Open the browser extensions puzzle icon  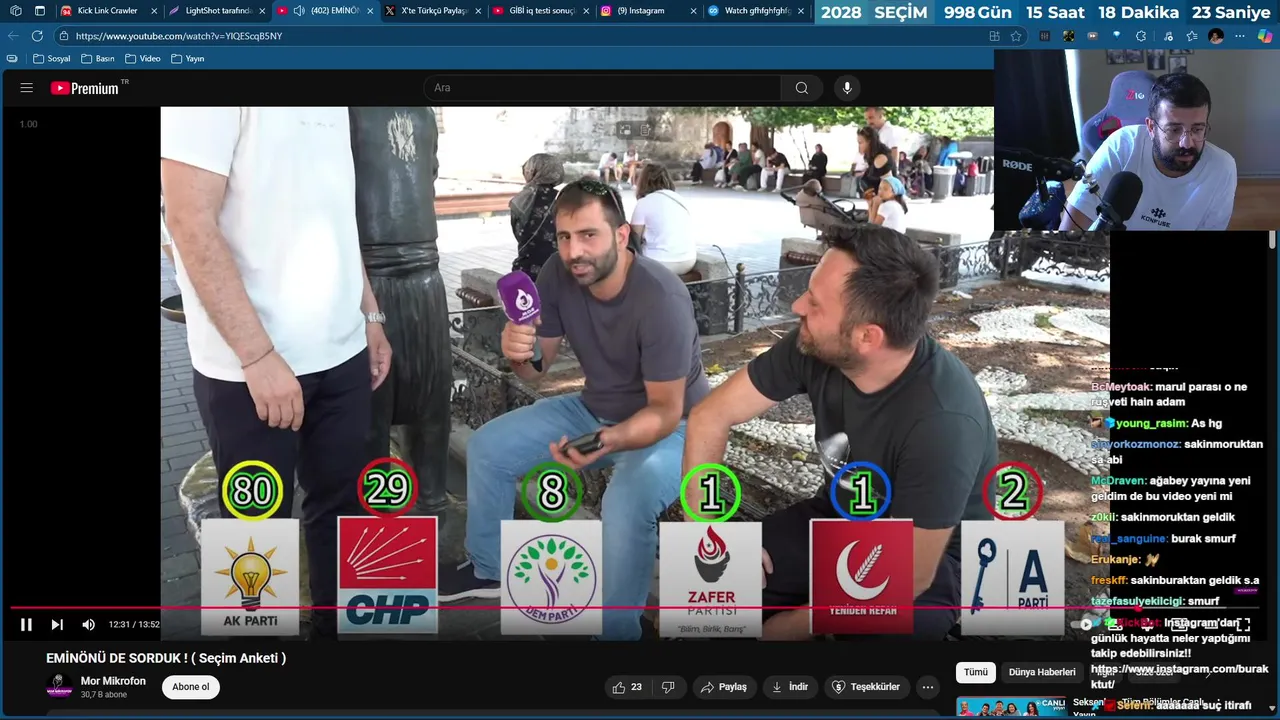click(x=1141, y=36)
